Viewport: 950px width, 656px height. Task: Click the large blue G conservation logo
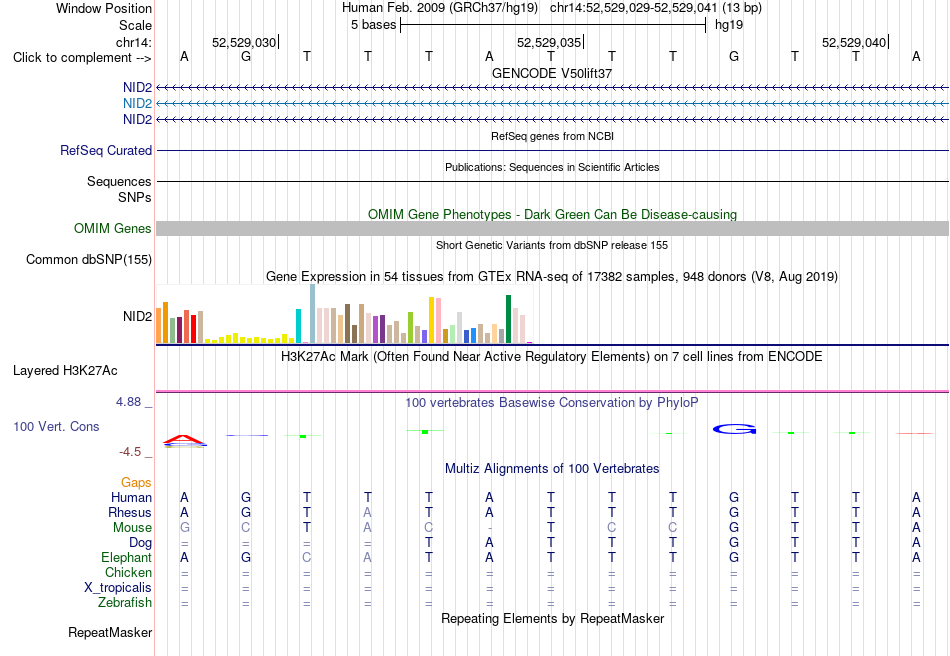pyautogui.click(x=734, y=429)
